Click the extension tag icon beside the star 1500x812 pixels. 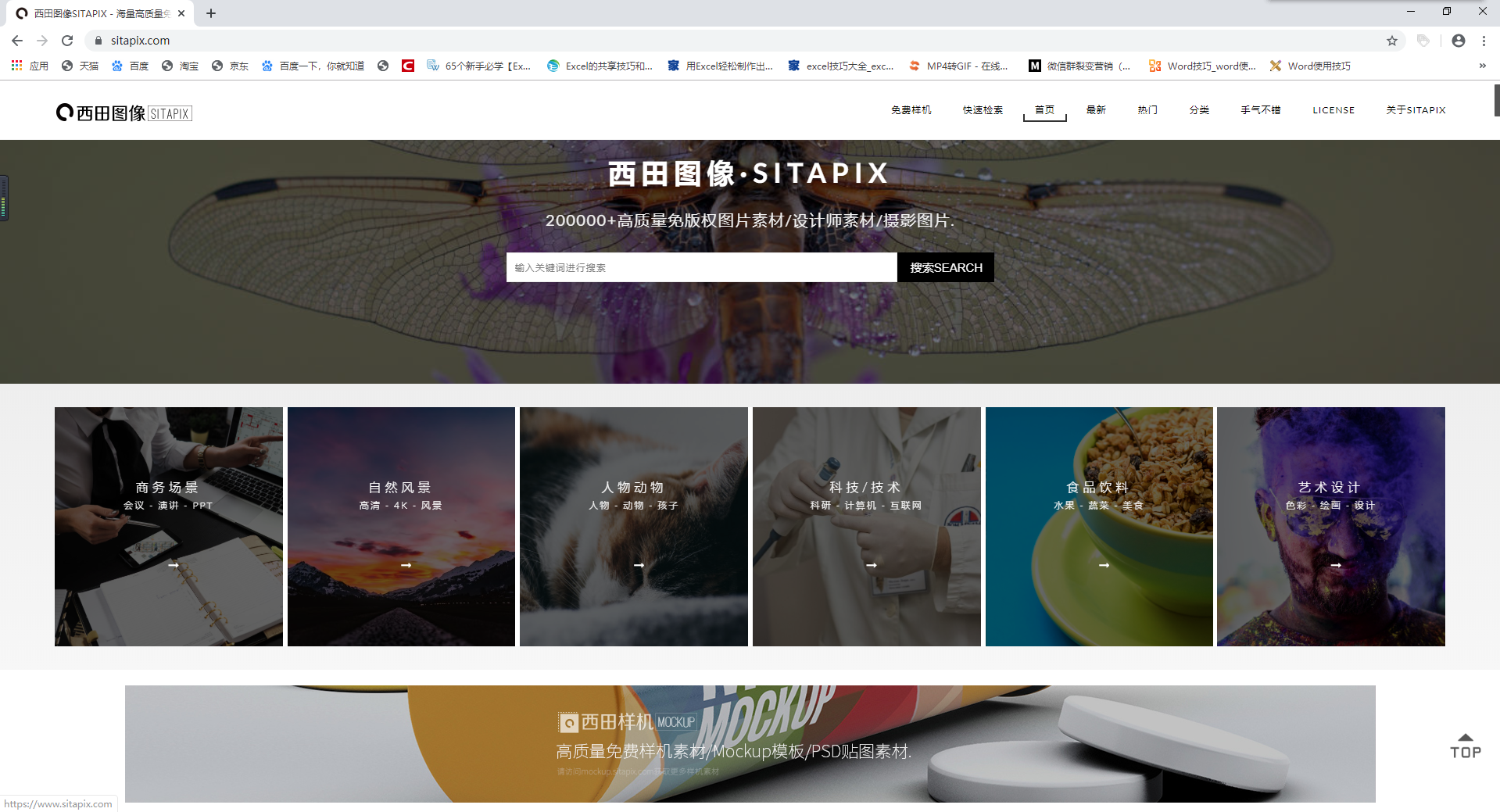pyautogui.click(x=1423, y=41)
